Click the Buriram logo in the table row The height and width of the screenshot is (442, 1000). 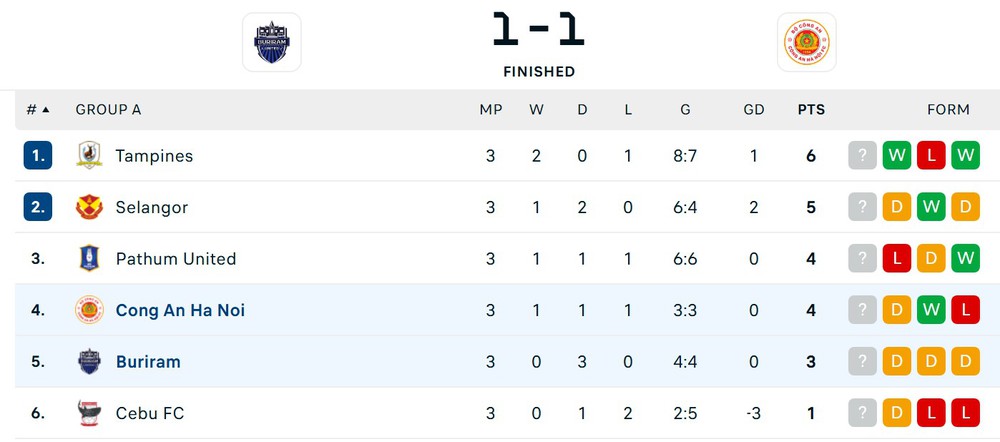(x=89, y=361)
